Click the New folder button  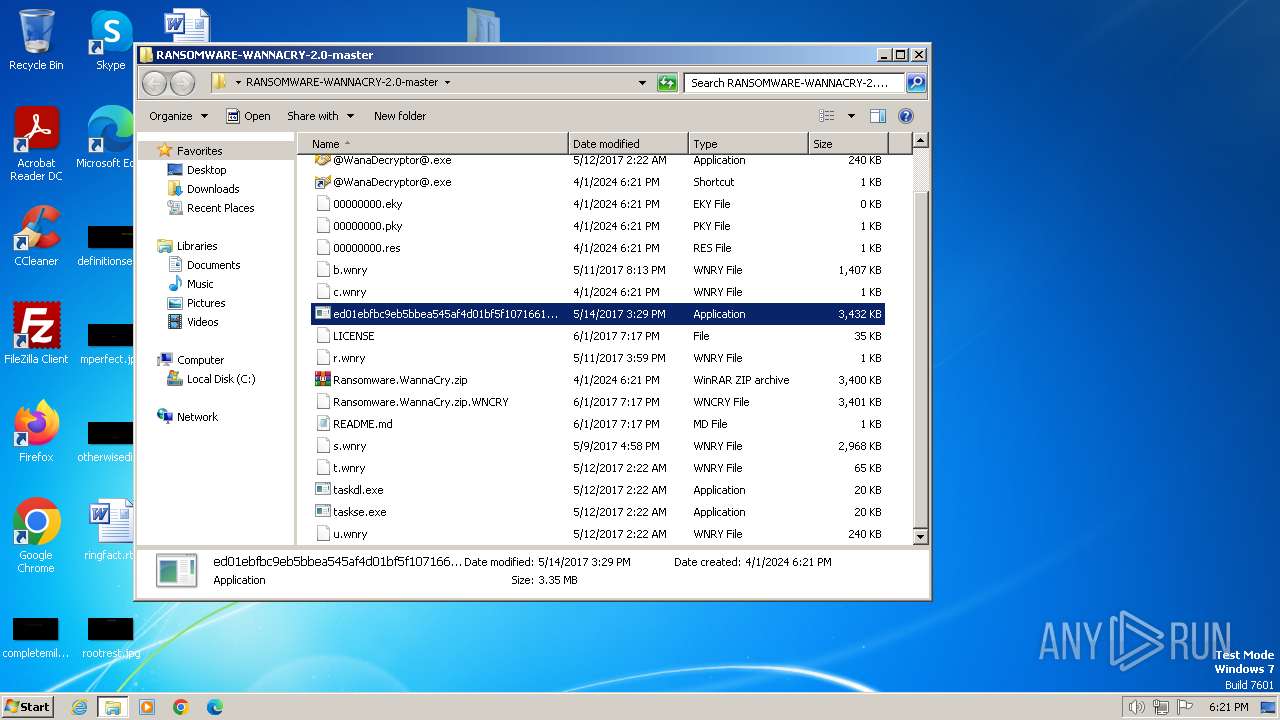[x=400, y=116]
